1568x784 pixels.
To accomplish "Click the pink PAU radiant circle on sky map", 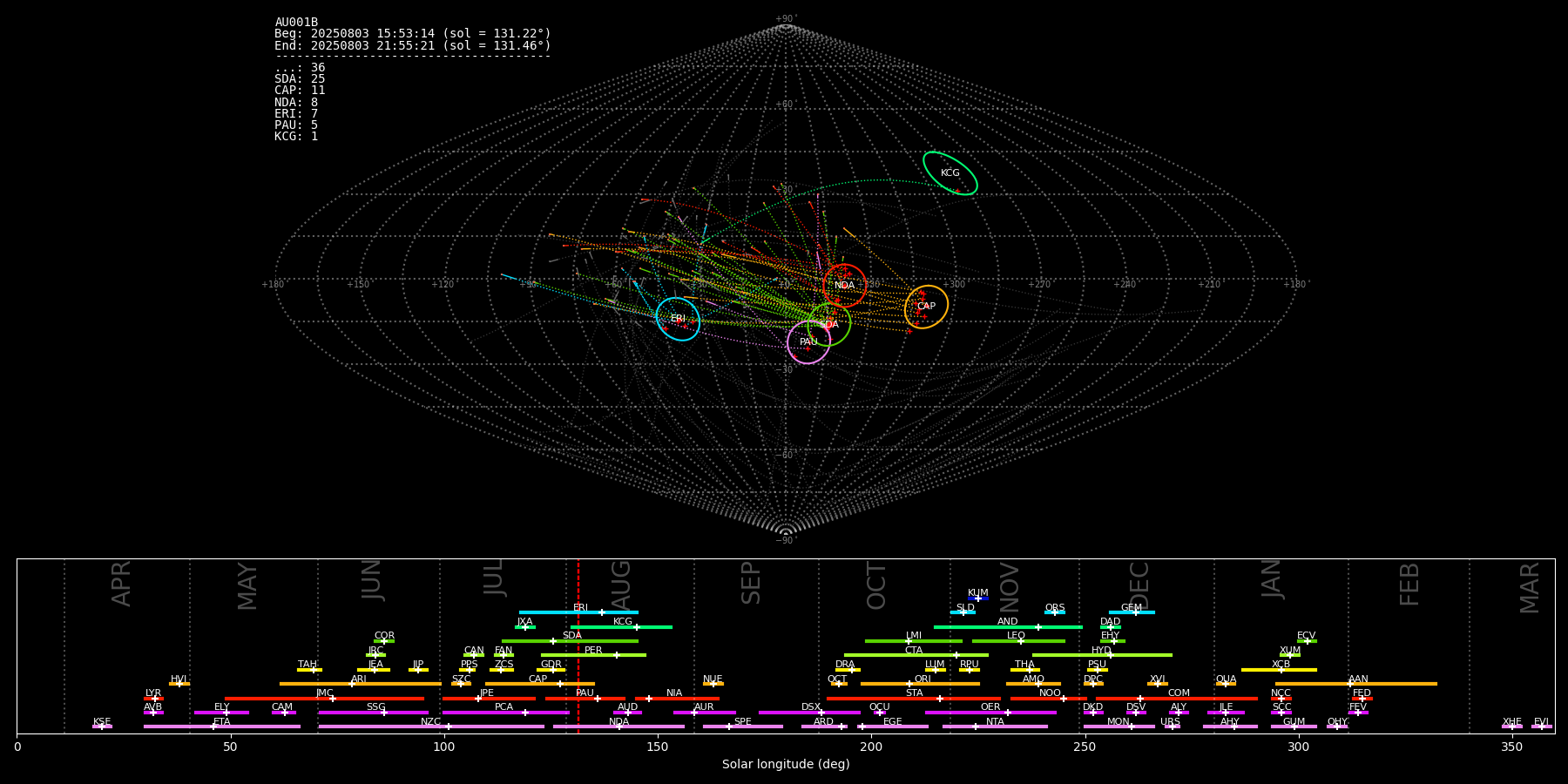I will tap(808, 342).
